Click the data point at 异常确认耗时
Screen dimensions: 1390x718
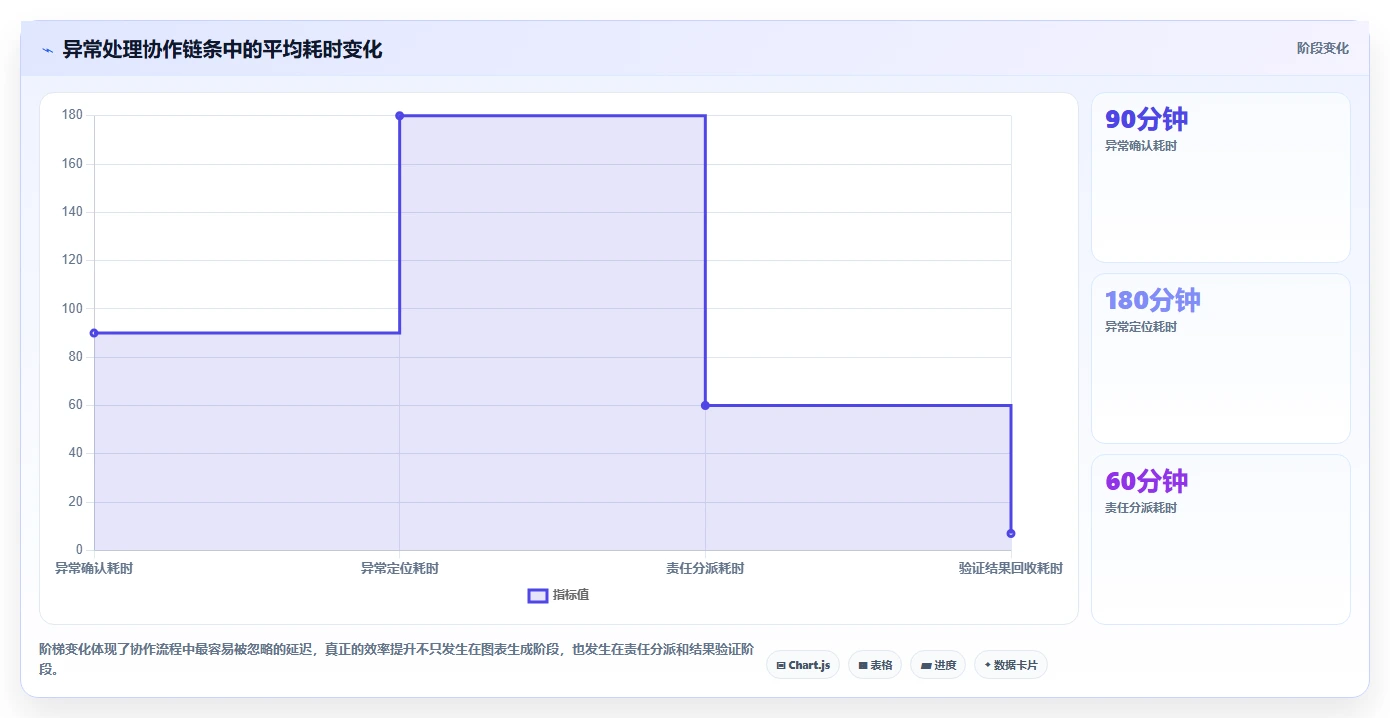click(94, 333)
